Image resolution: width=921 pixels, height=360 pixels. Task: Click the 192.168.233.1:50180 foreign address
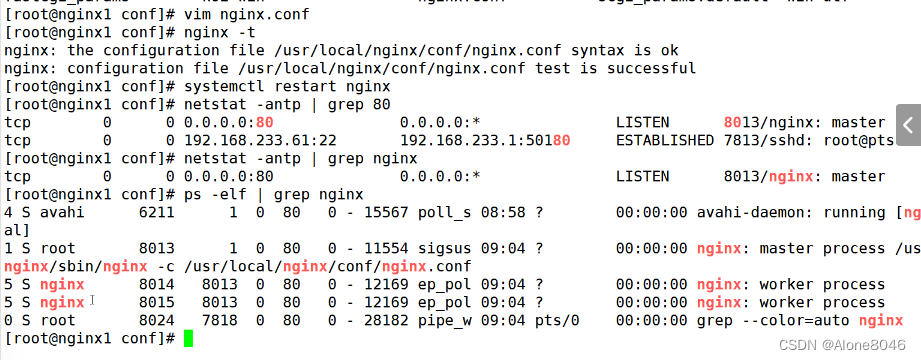(485, 140)
